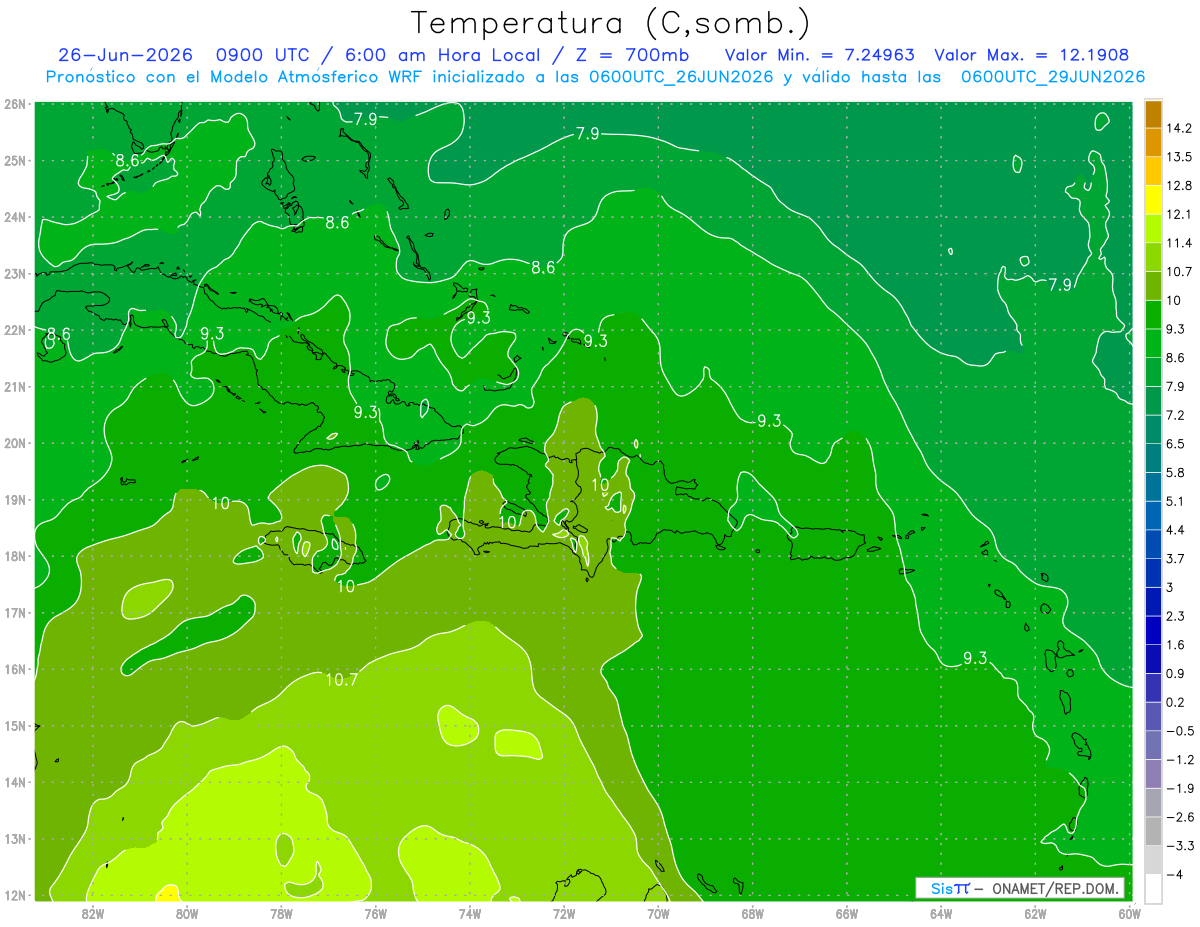Pick the white swatch below -4 in colorbar
Viewport: 1200px width, 927px height.
tap(1153, 888)
